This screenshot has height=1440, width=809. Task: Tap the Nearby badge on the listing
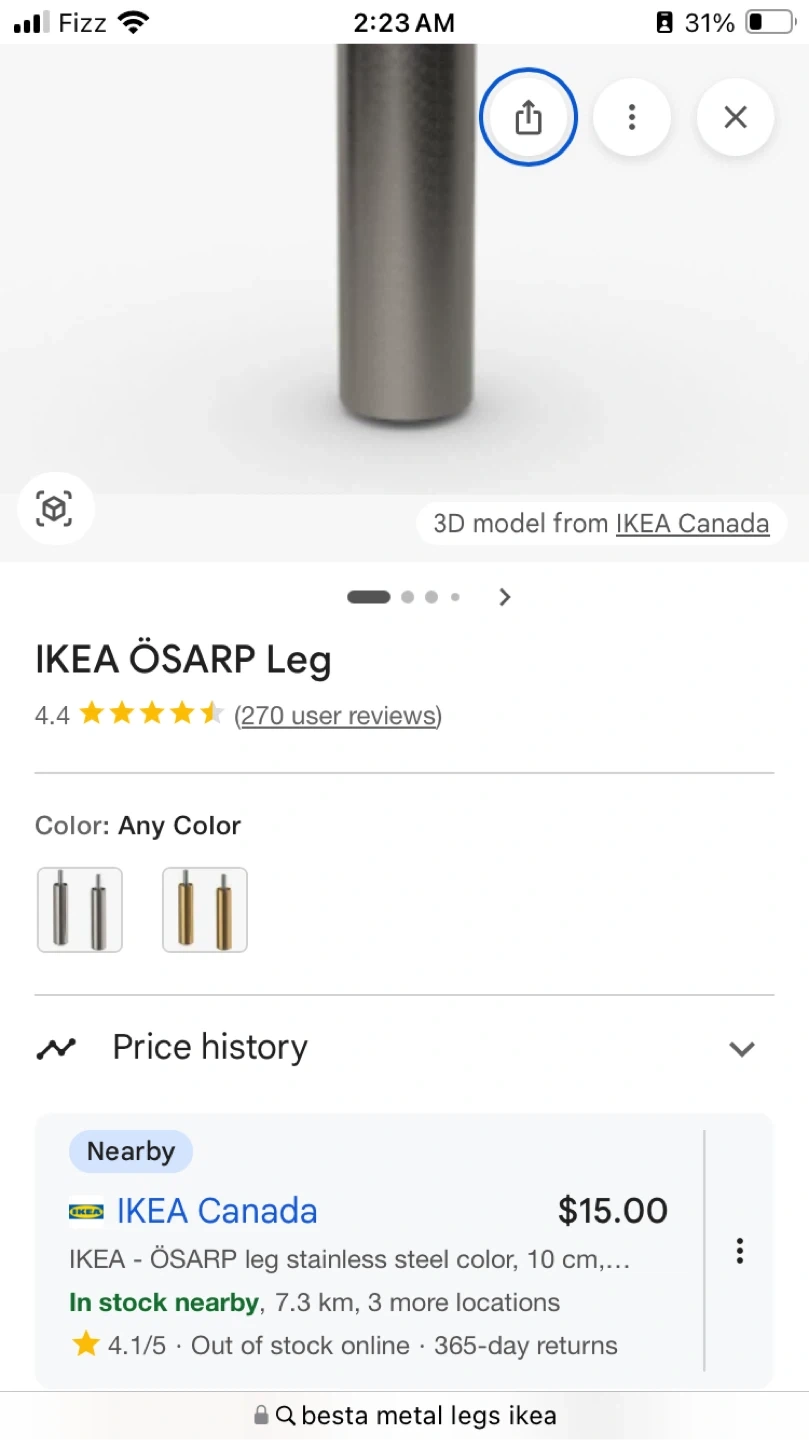click(131, 1152)
